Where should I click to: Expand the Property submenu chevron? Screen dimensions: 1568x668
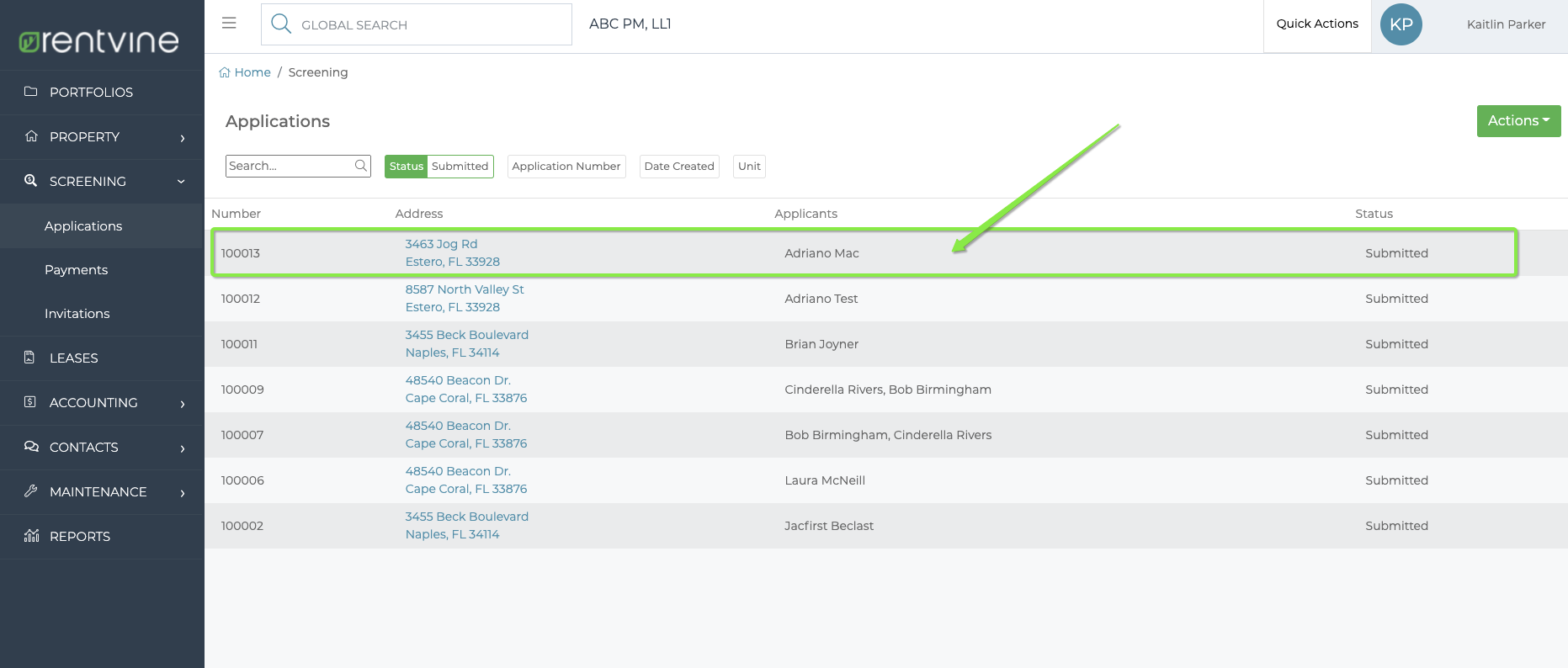(183, 138)
